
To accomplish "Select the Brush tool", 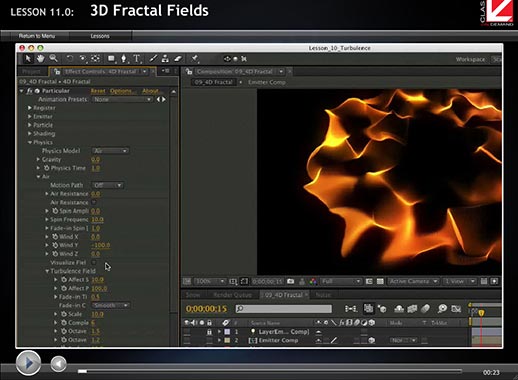I will (153, 59).
